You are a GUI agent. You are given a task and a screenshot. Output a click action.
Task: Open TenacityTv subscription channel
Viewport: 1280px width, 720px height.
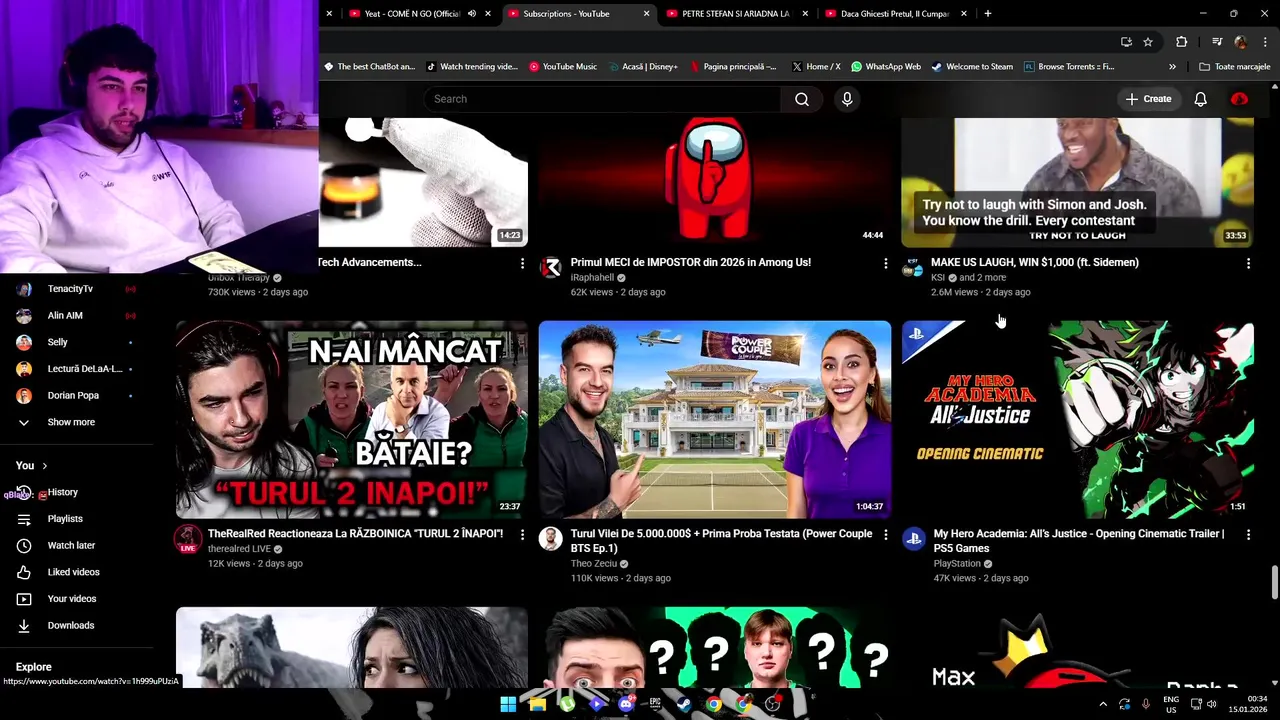pos(70,289)
